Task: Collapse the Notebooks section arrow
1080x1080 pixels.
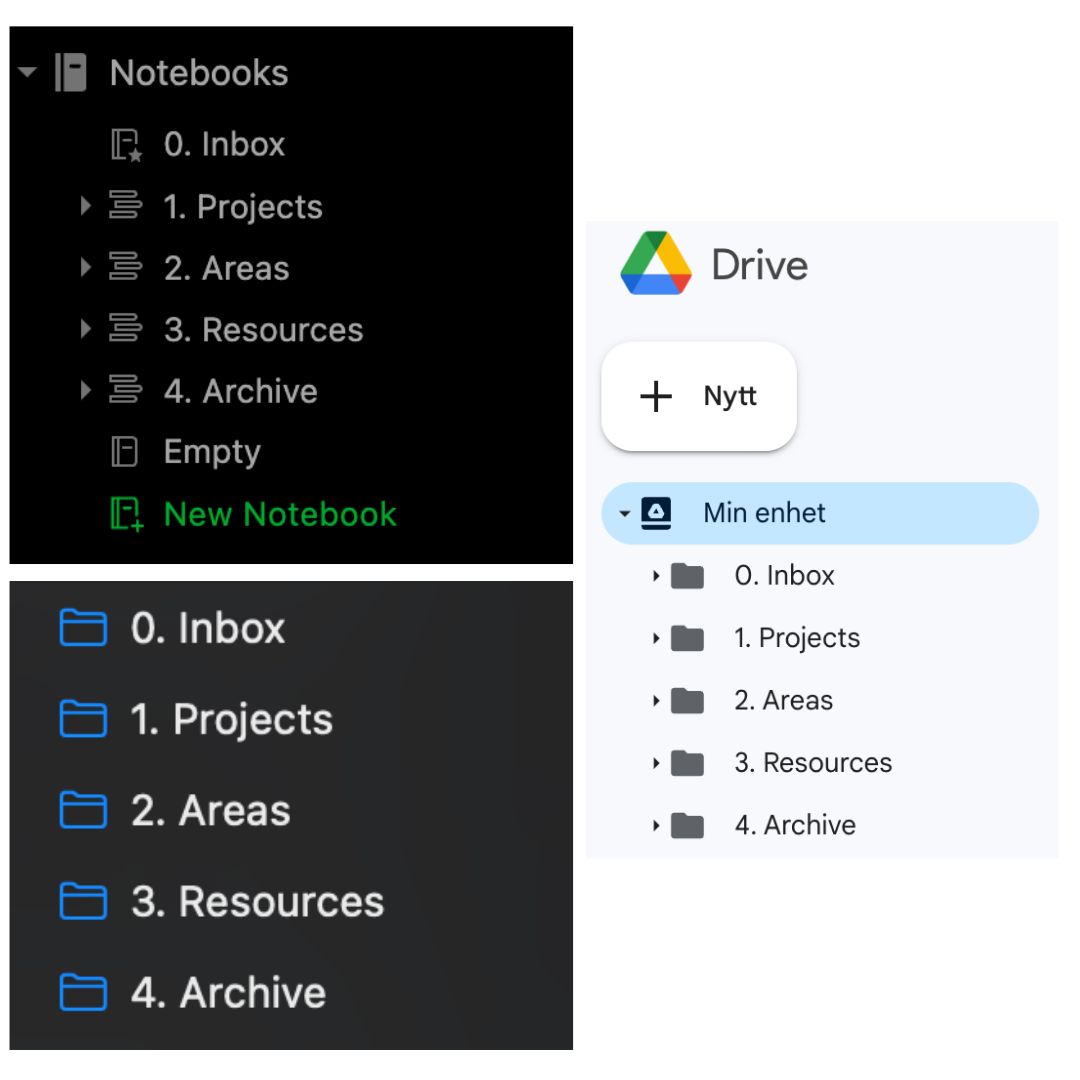Action: (27, 72)
